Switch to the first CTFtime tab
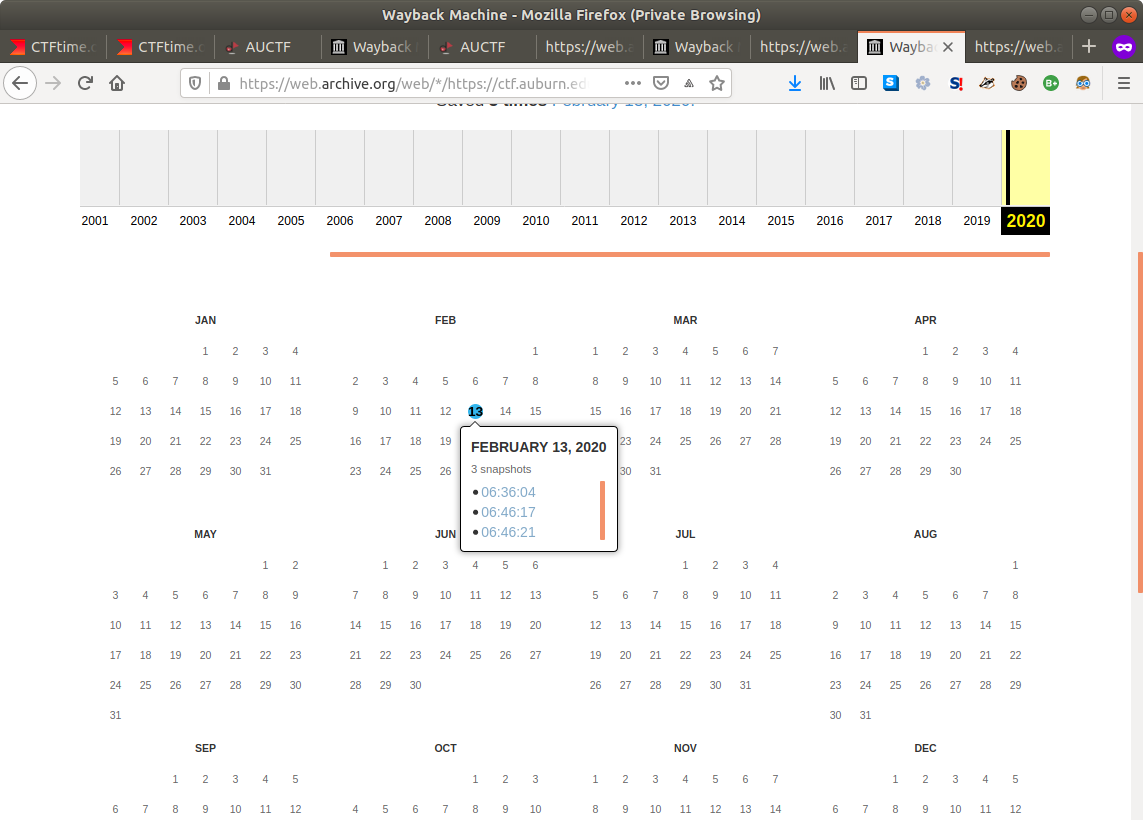This screenshot has height=820, width=1143. pos(53,47)
